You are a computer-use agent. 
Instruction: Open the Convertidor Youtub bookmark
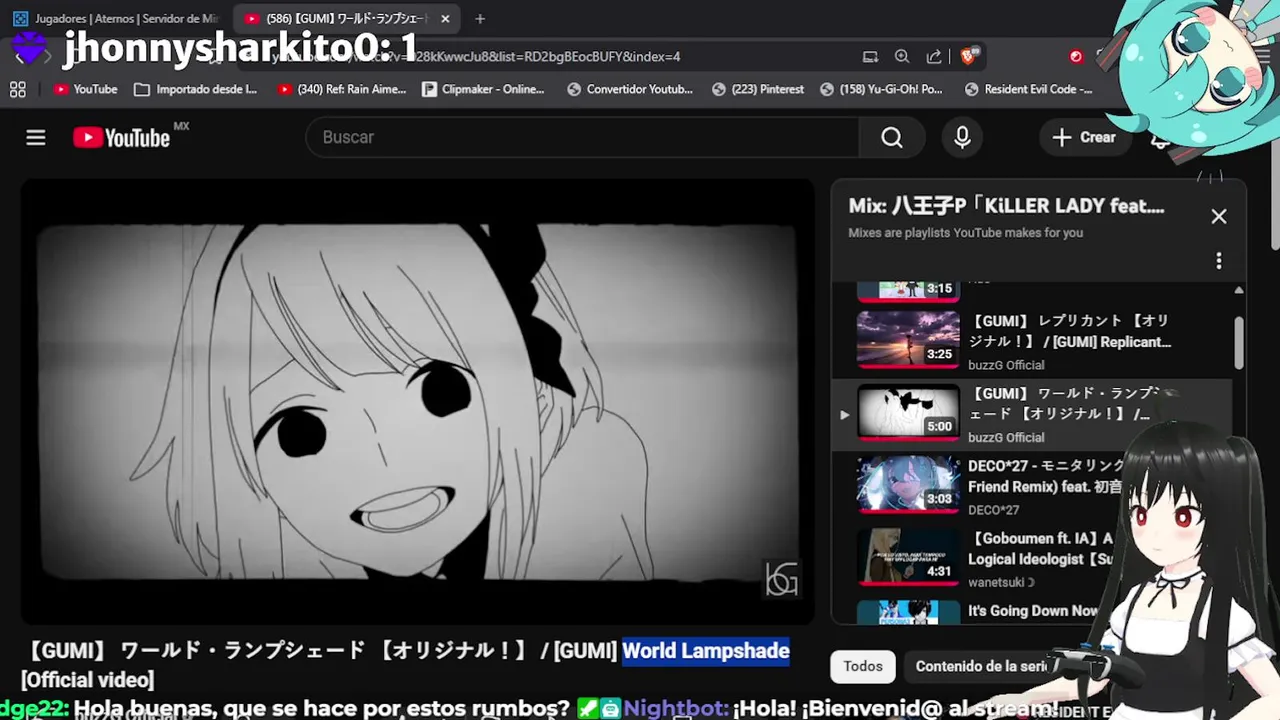[x=630, y=90]
